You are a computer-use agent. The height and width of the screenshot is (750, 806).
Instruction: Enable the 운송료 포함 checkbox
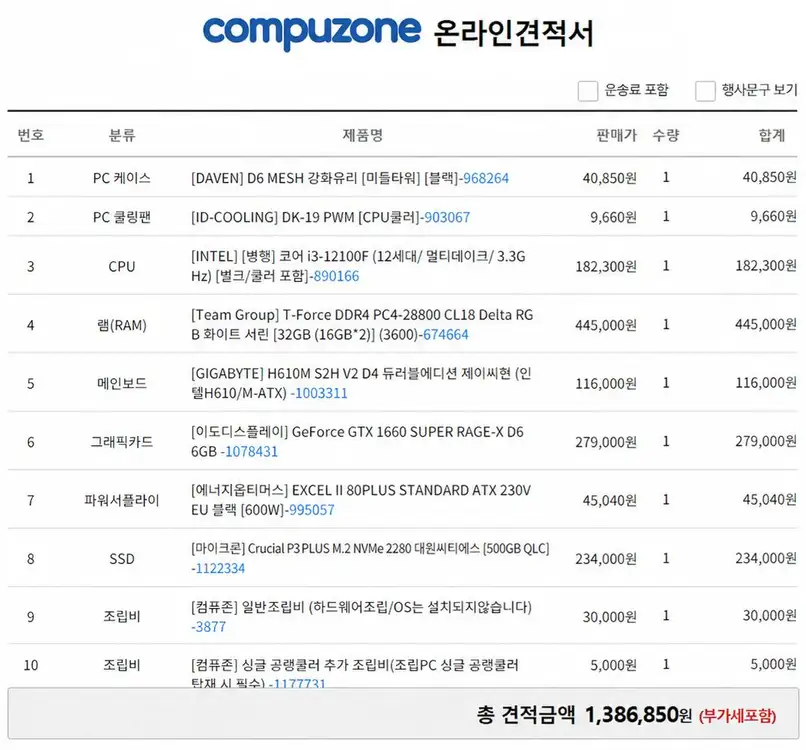(x=588, y=91)
